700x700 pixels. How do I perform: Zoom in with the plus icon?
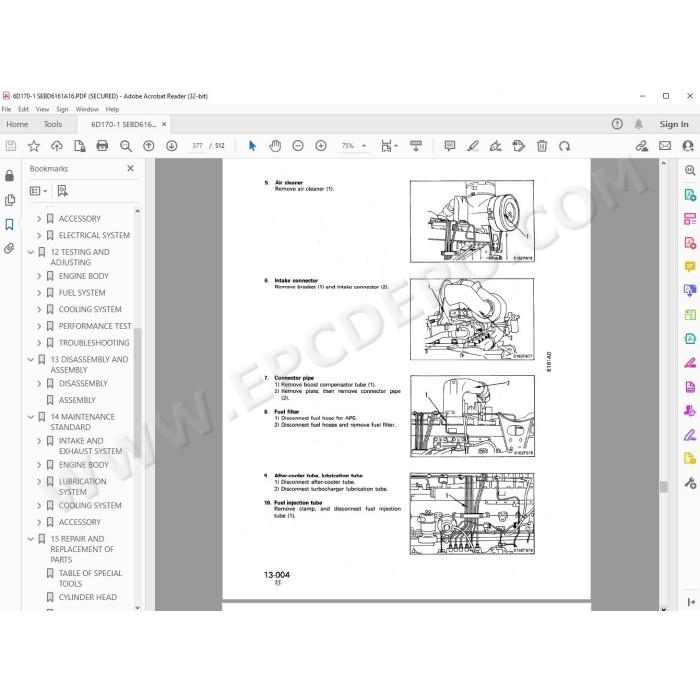(321, 146)
